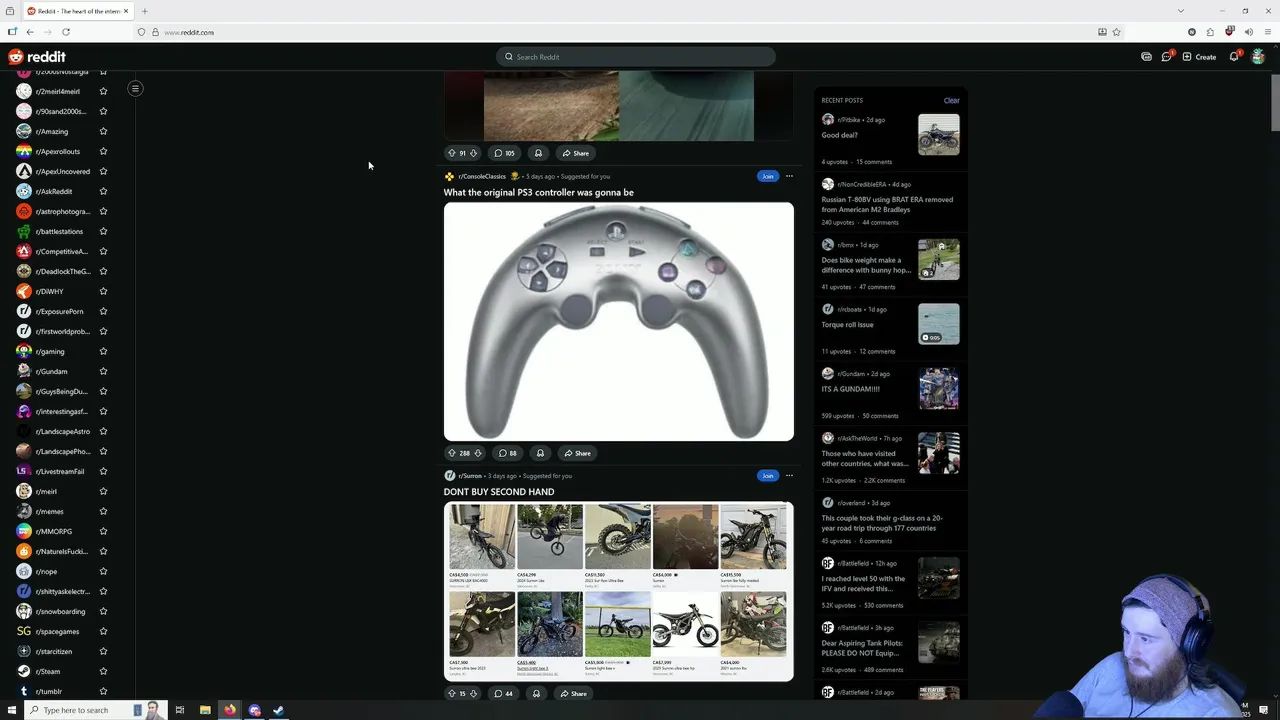Give an award to the PS3 controller post
The height and width of the screenshot is (720, 1280).
point(540,453)
